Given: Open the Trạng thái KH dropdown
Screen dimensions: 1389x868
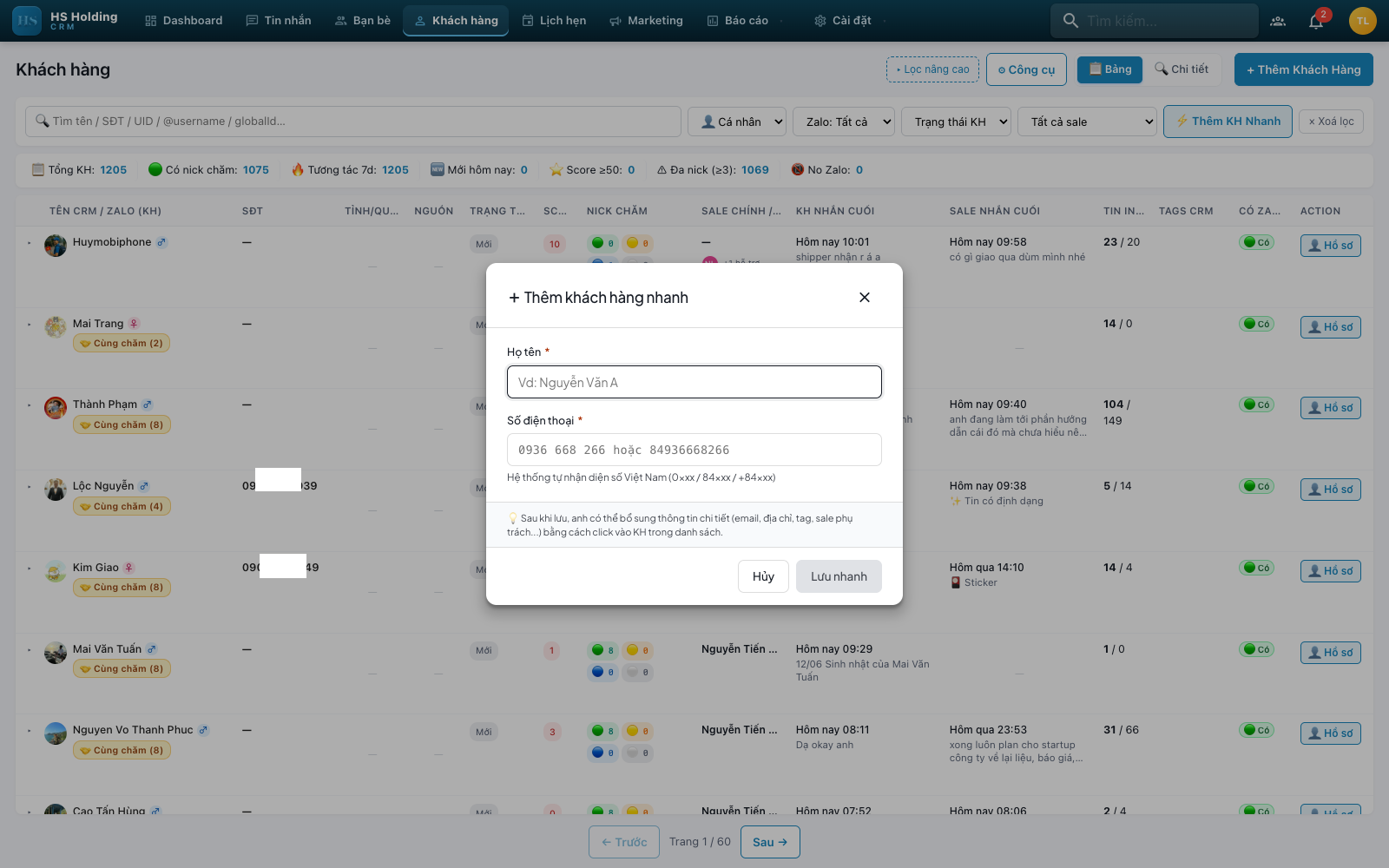Looking at the screenshot, I should point(956,122).
